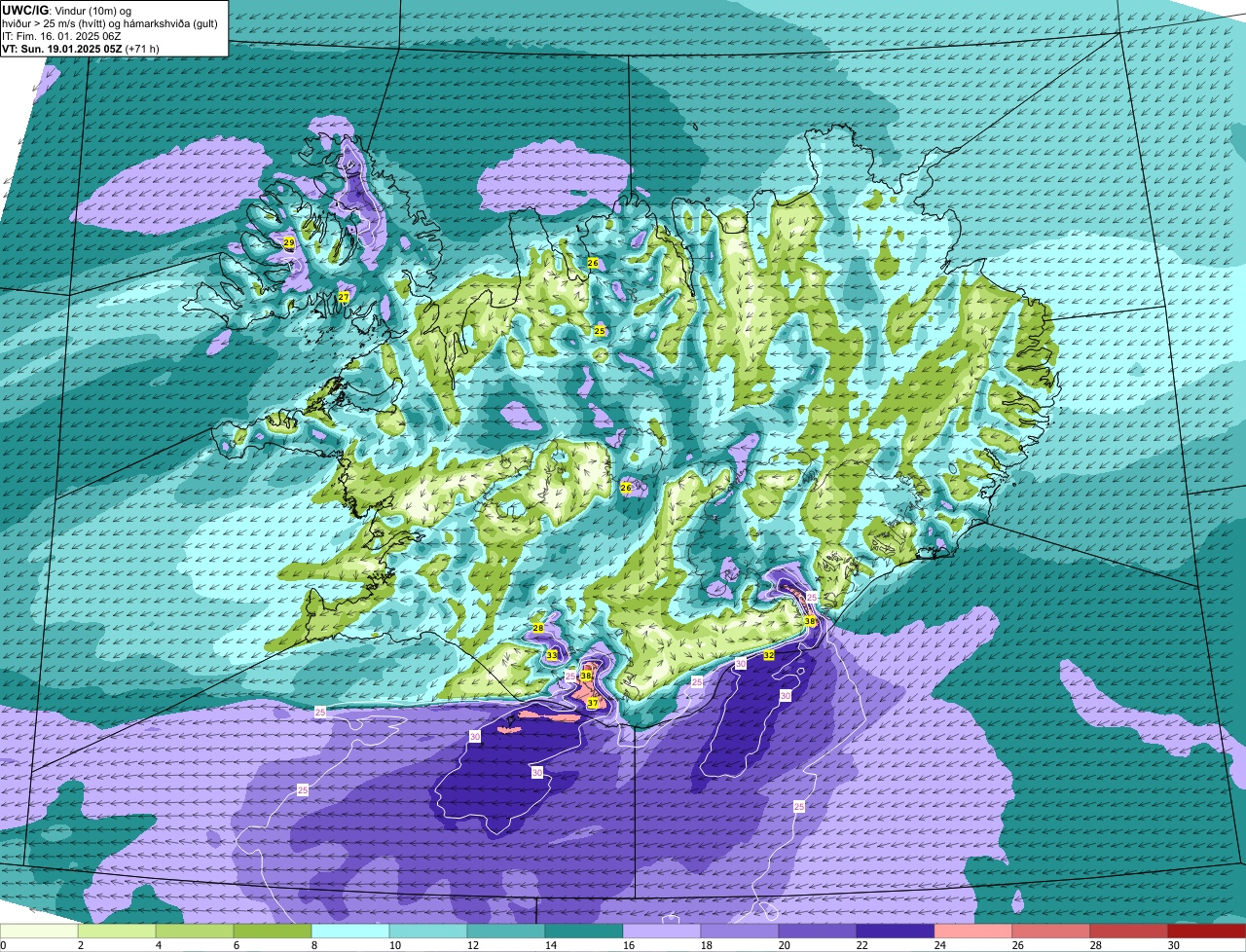The height and width of the screenshot is (952, 1246).
Task: Click the yellow max gust marker 27
Action: [344, 297]
